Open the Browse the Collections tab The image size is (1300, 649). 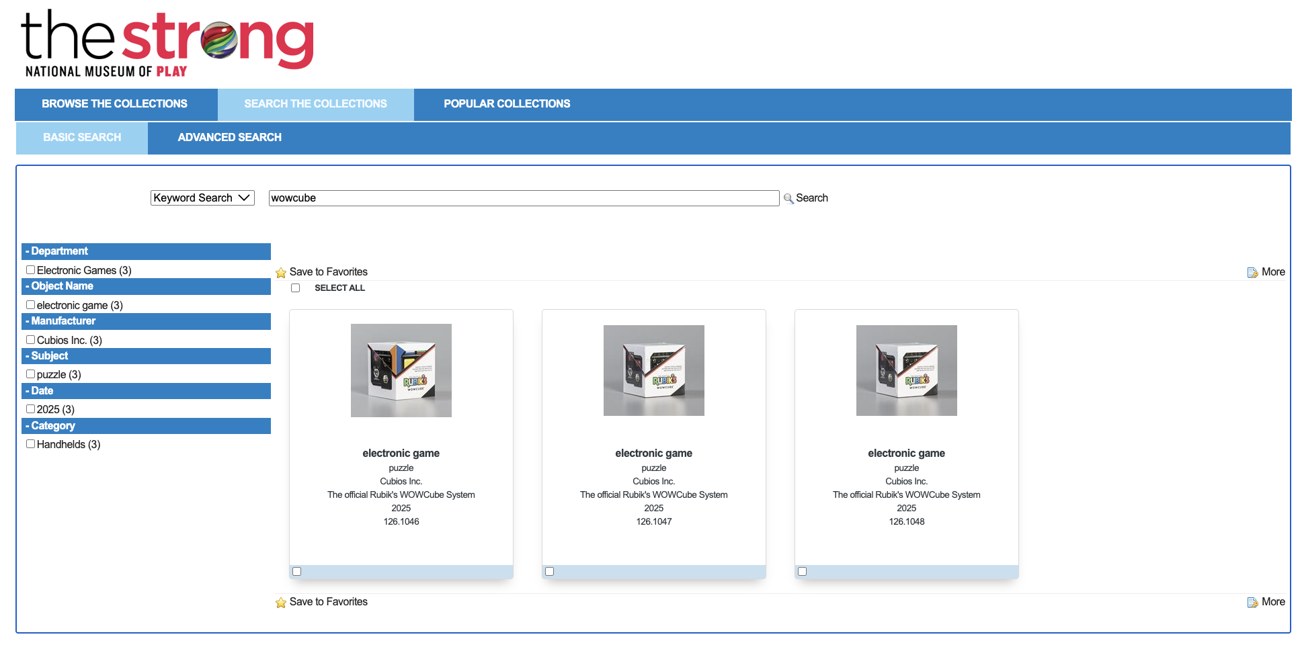(x=115, y=104)
